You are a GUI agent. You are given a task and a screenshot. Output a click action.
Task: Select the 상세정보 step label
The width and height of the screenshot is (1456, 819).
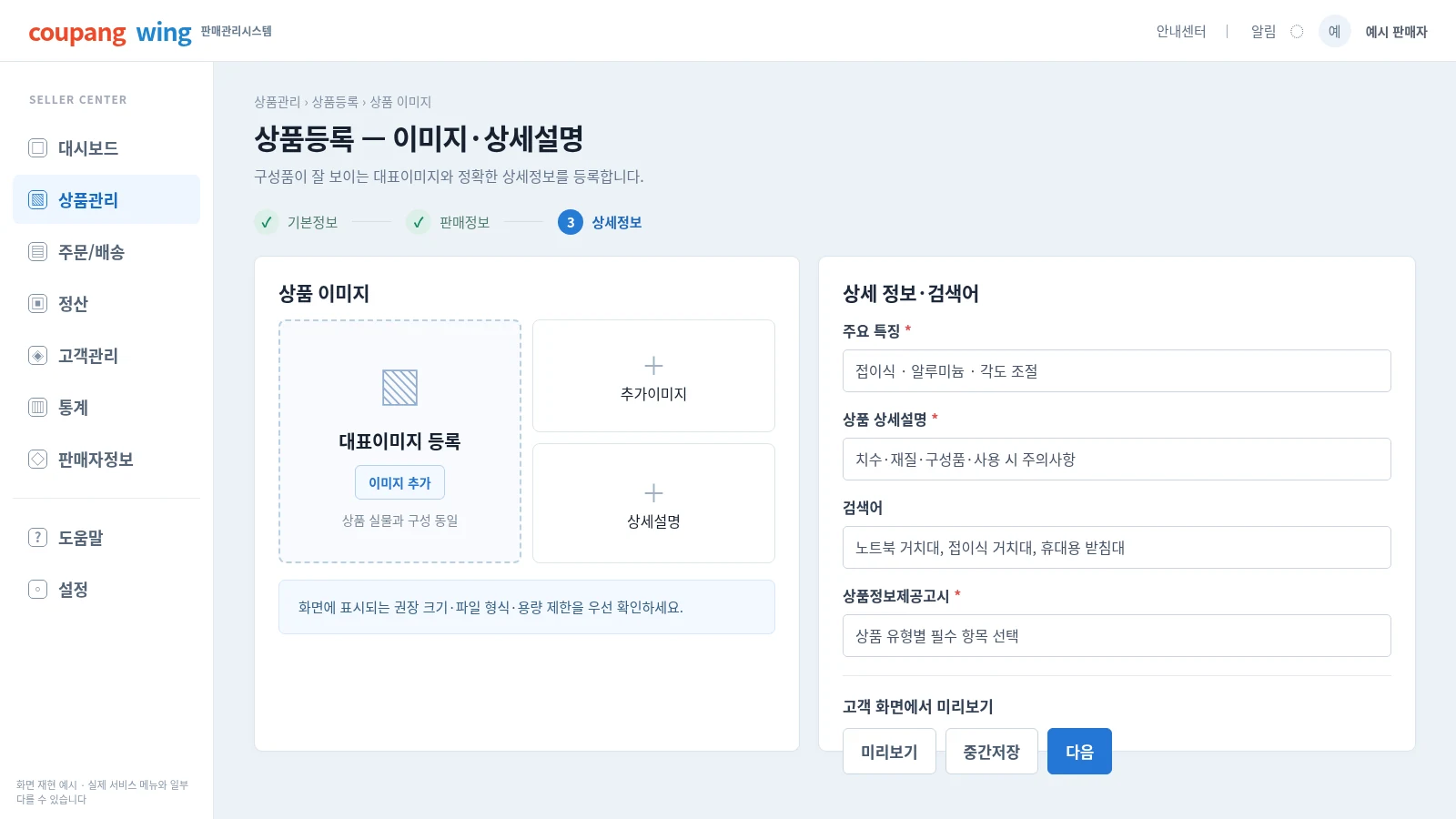pos(617,222)
